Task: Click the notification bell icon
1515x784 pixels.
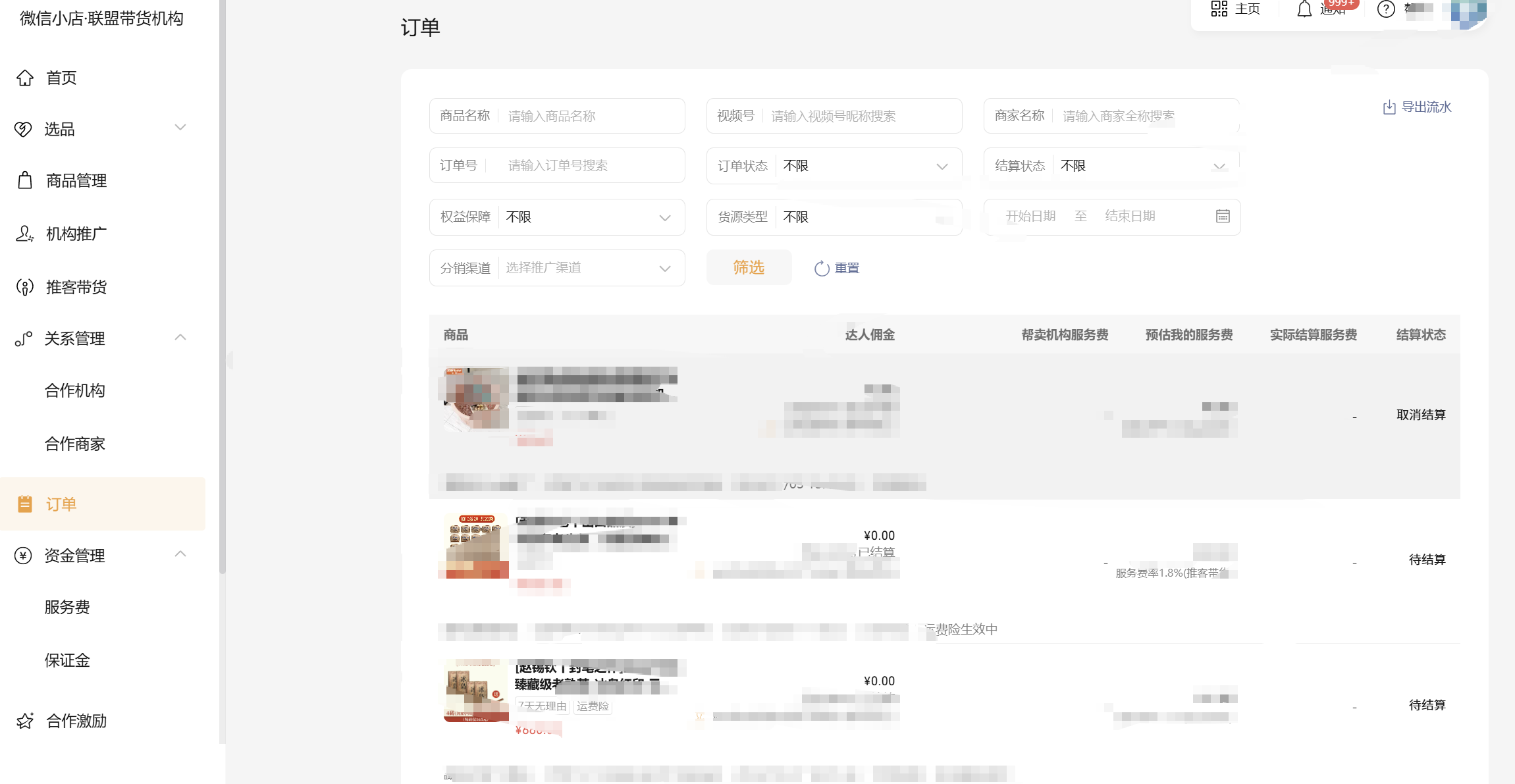Action: [1304, 9]
